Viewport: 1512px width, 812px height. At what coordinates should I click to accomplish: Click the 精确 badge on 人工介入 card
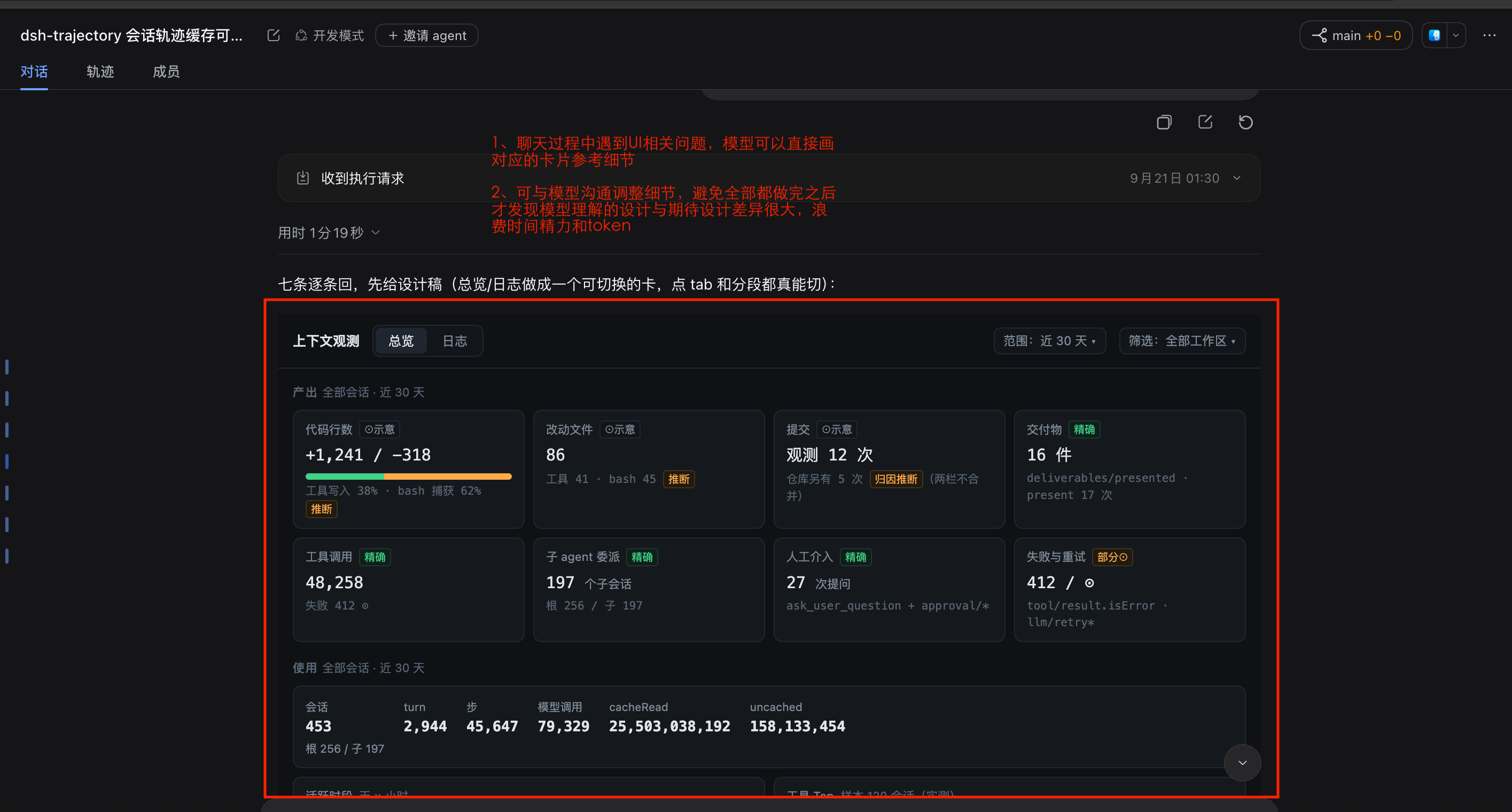[855, 557]
